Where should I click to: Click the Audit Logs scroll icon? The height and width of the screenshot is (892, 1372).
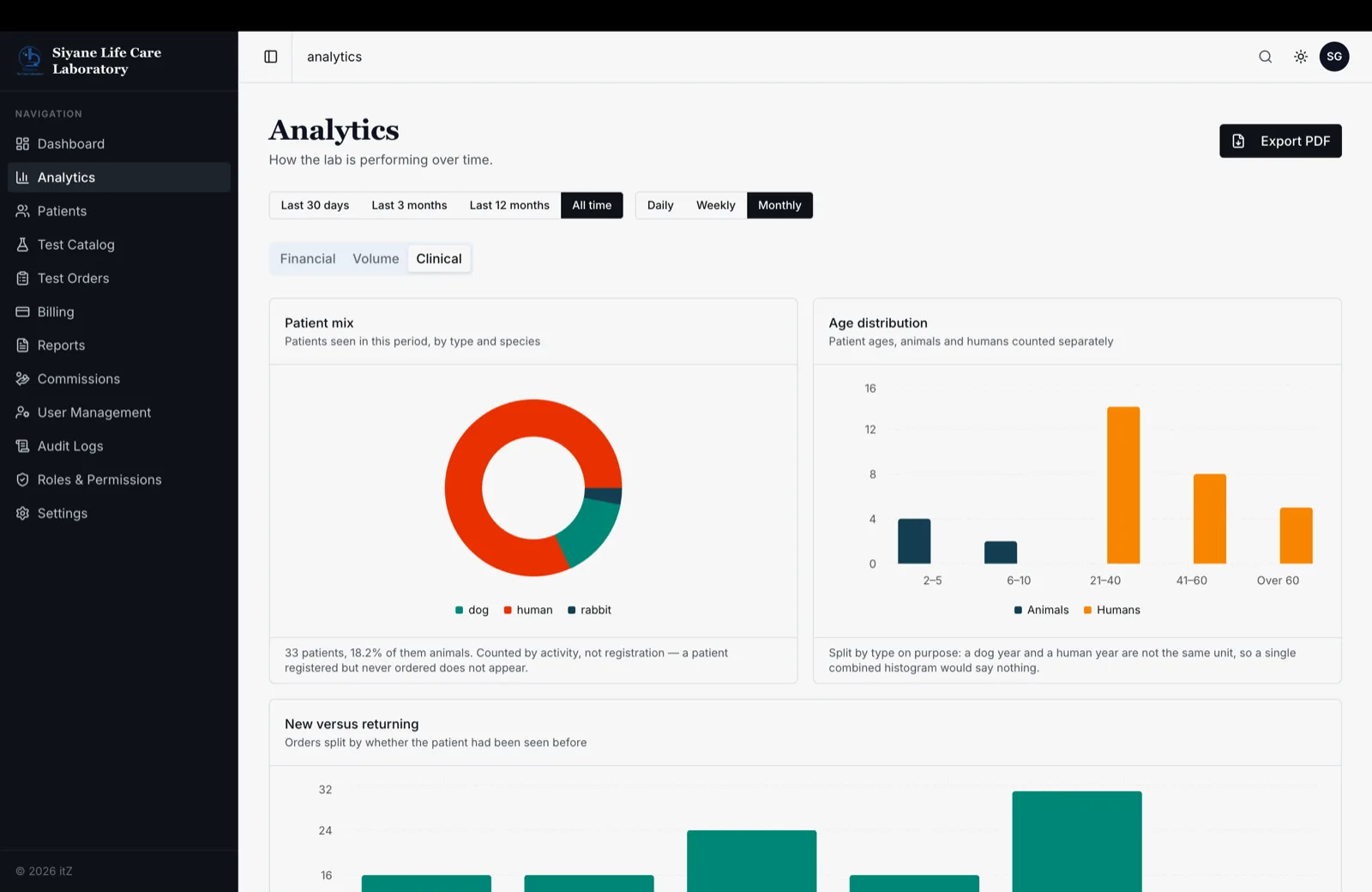coord(23,446)
